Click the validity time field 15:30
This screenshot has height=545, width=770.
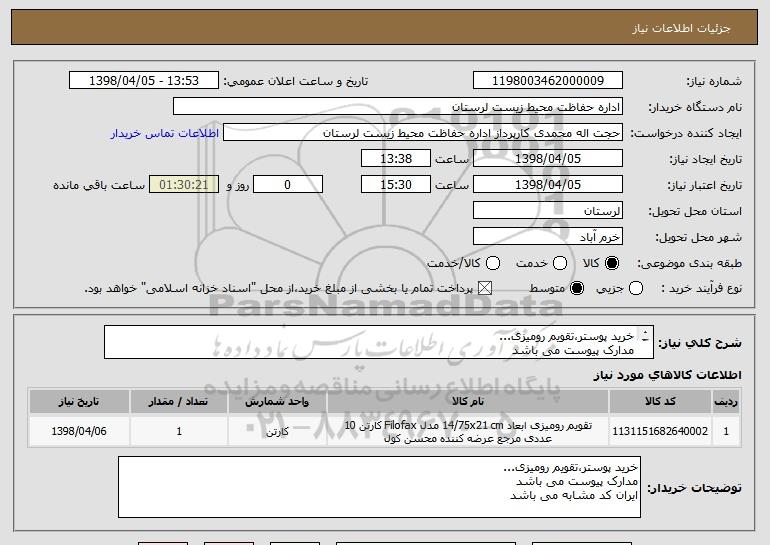click(396, 185)
